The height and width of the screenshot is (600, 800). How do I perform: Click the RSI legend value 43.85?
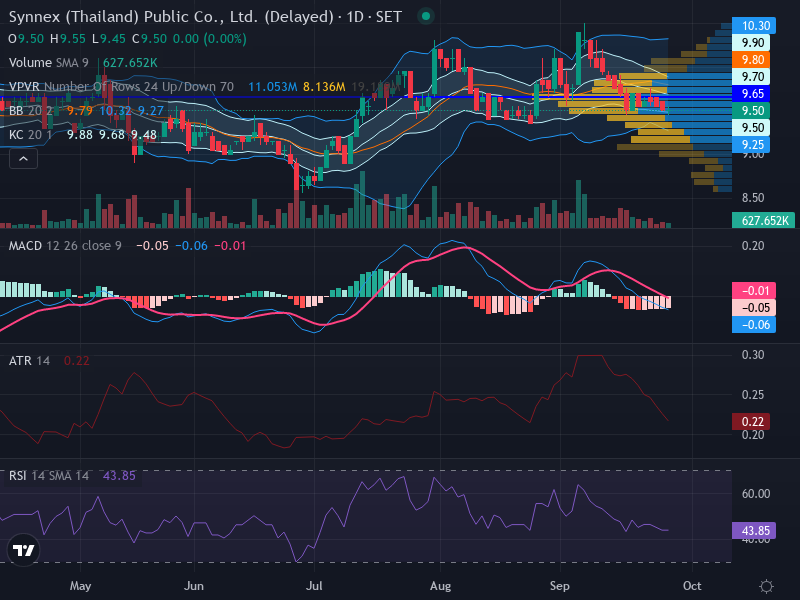[x=119, y=476]
